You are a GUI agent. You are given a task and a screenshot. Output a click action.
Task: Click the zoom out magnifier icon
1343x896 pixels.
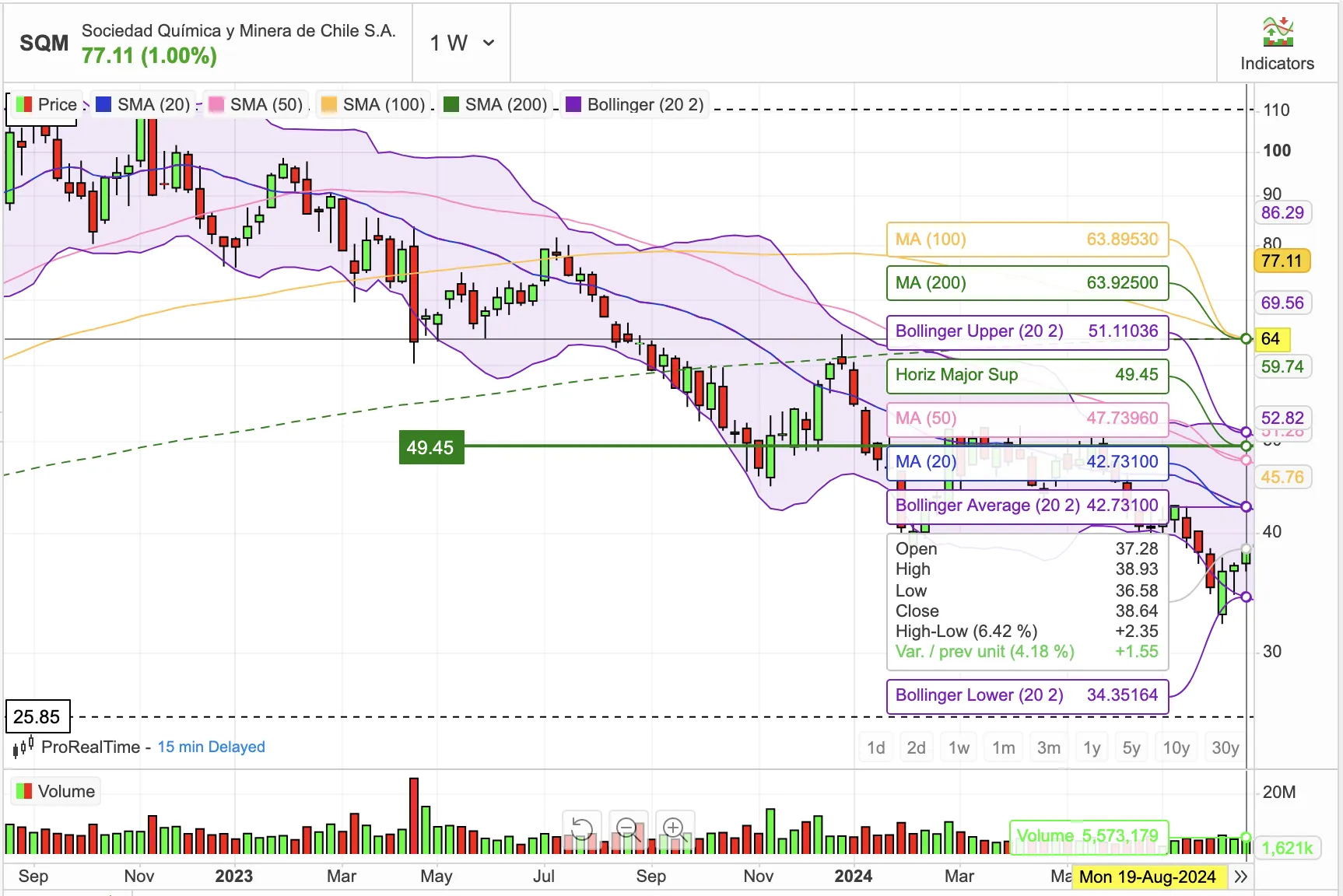pyautogui.click(x=628, y=830)
